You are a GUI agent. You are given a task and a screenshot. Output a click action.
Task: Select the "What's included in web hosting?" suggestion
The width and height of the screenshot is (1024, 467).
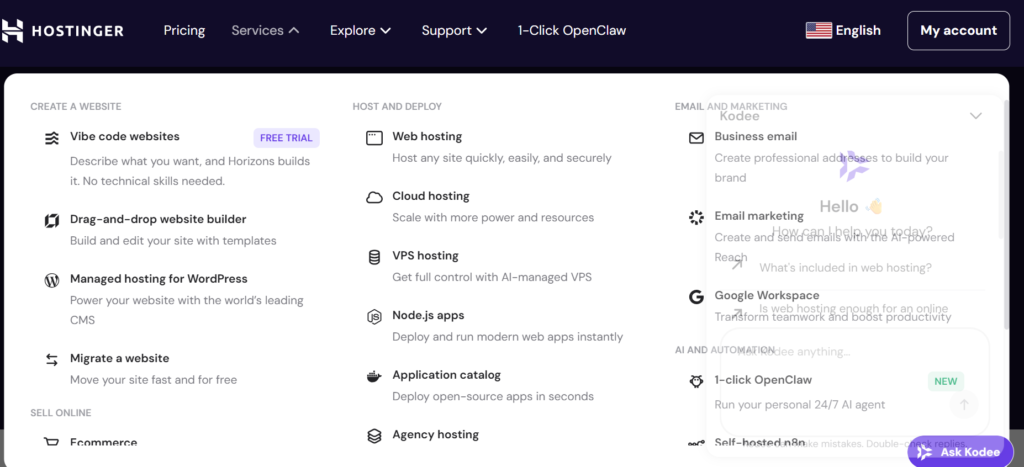click(845, 268)
